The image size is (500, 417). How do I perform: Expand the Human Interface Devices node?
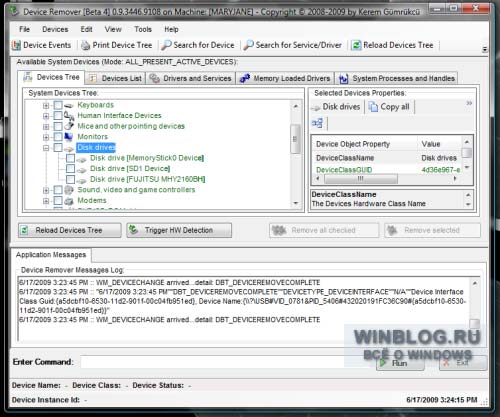point(46,116)
